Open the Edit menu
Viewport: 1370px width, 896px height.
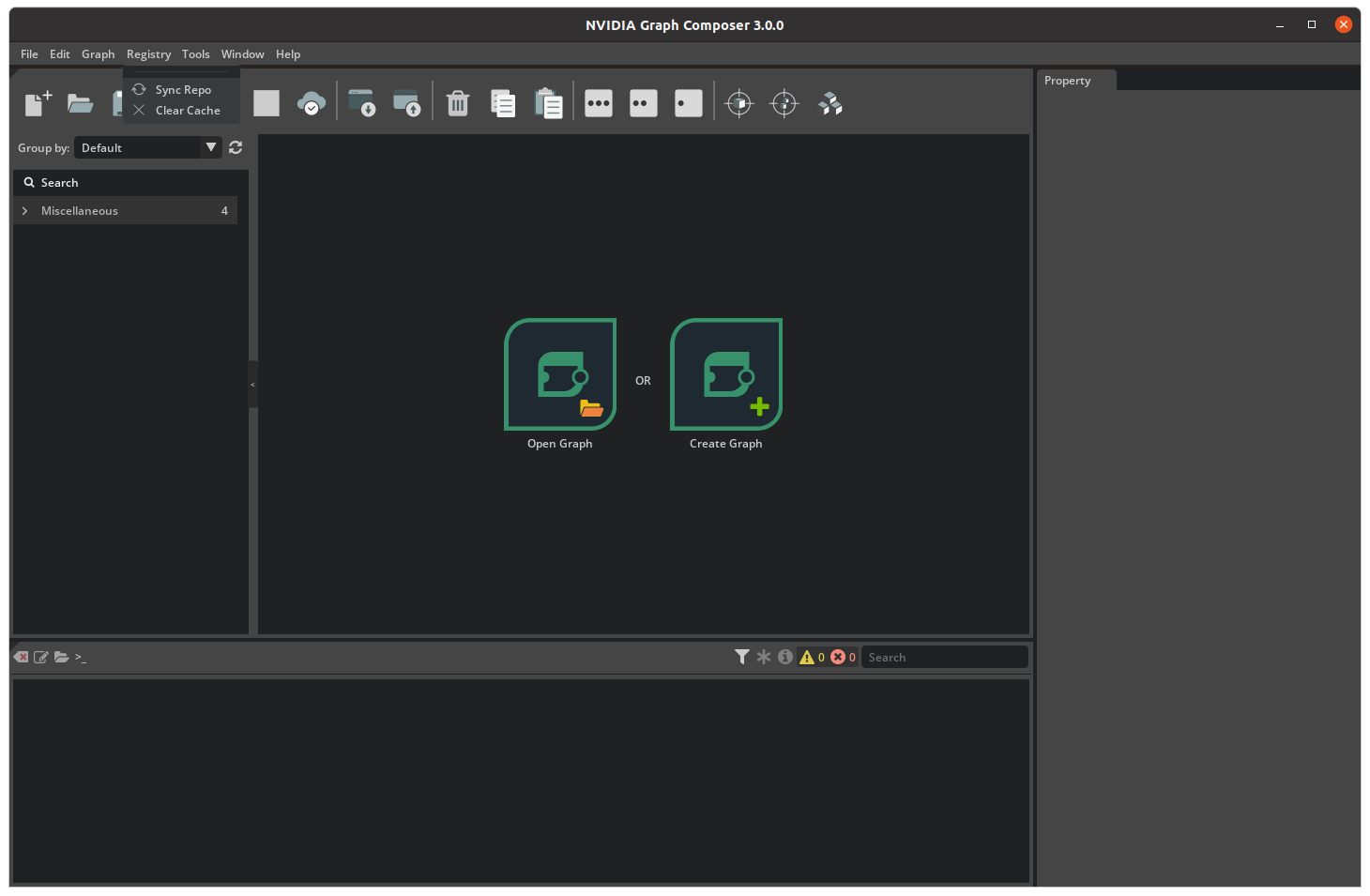tap(60, 54)
